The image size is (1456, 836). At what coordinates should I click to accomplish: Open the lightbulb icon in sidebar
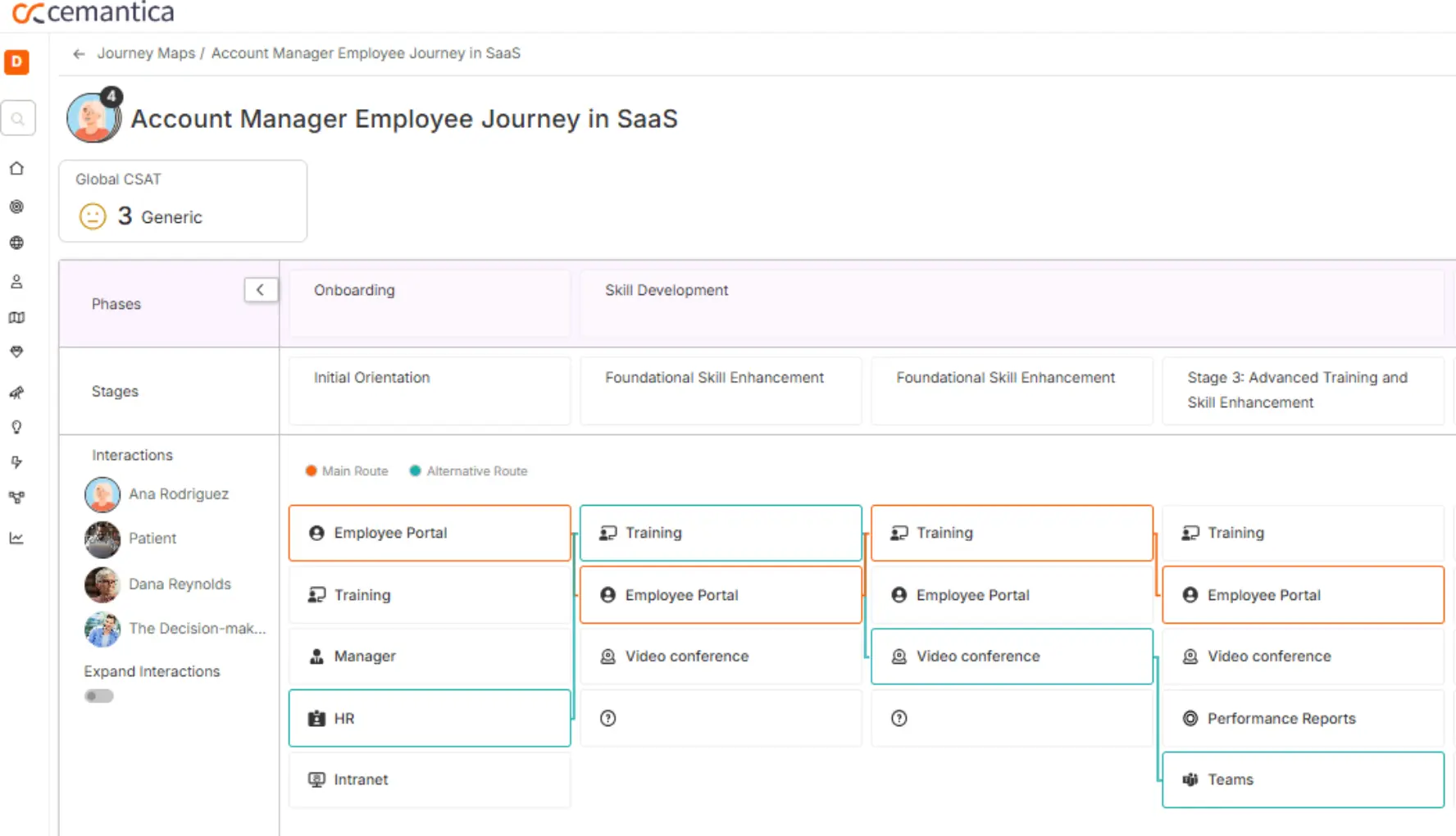coord(16,427)
